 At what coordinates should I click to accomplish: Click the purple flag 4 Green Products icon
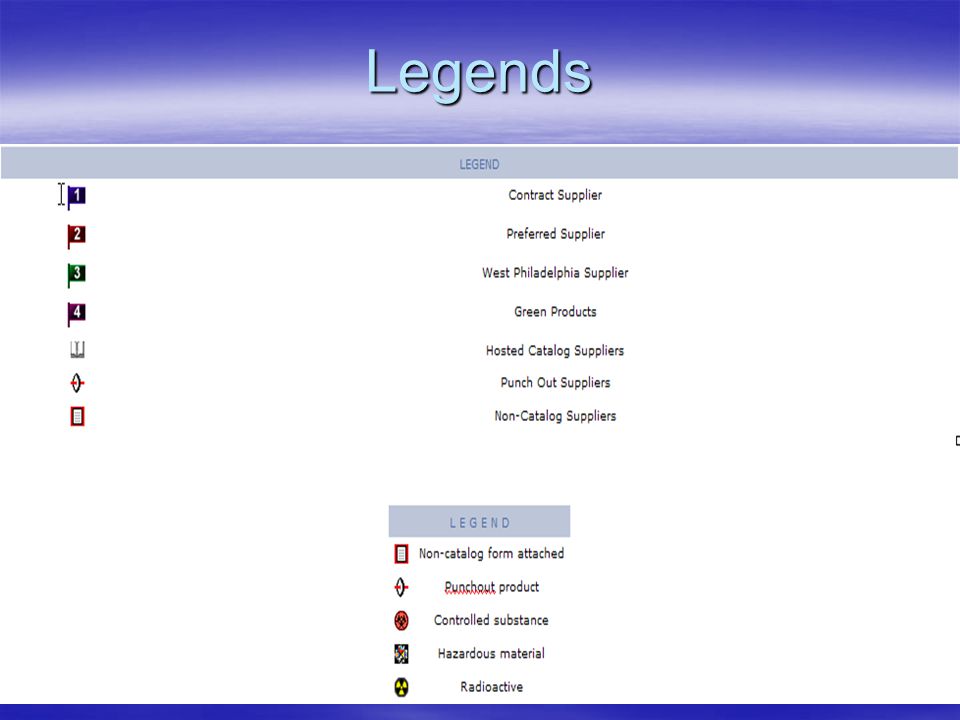pos(77,314)
